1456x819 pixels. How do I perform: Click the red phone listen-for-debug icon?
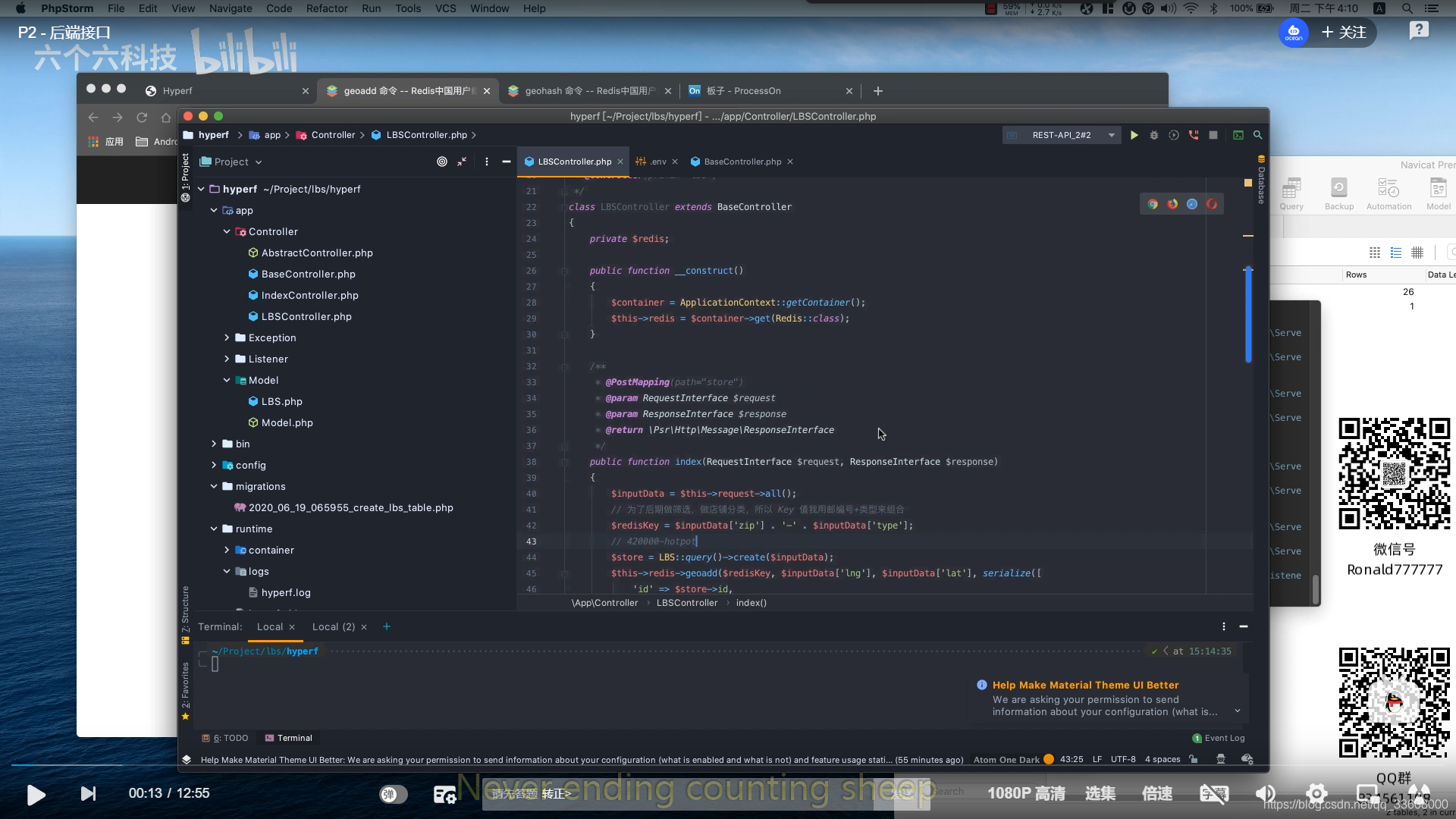point(1194,135)
